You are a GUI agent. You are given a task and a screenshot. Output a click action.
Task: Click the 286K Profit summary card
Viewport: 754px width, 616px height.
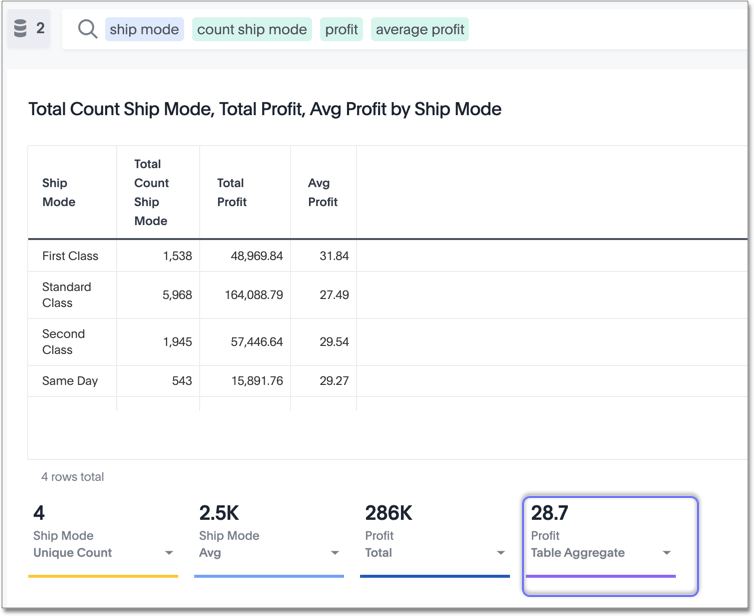coord(435,535)
